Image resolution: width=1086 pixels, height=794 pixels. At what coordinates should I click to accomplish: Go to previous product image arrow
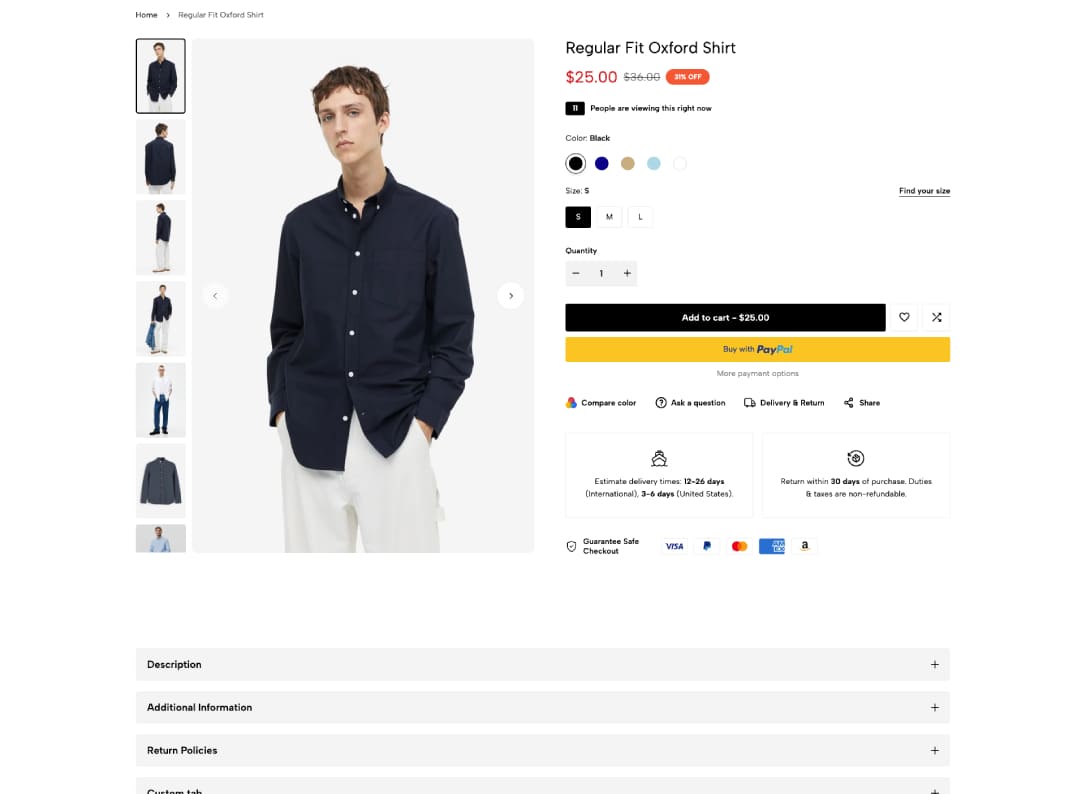tap(215, 296)
